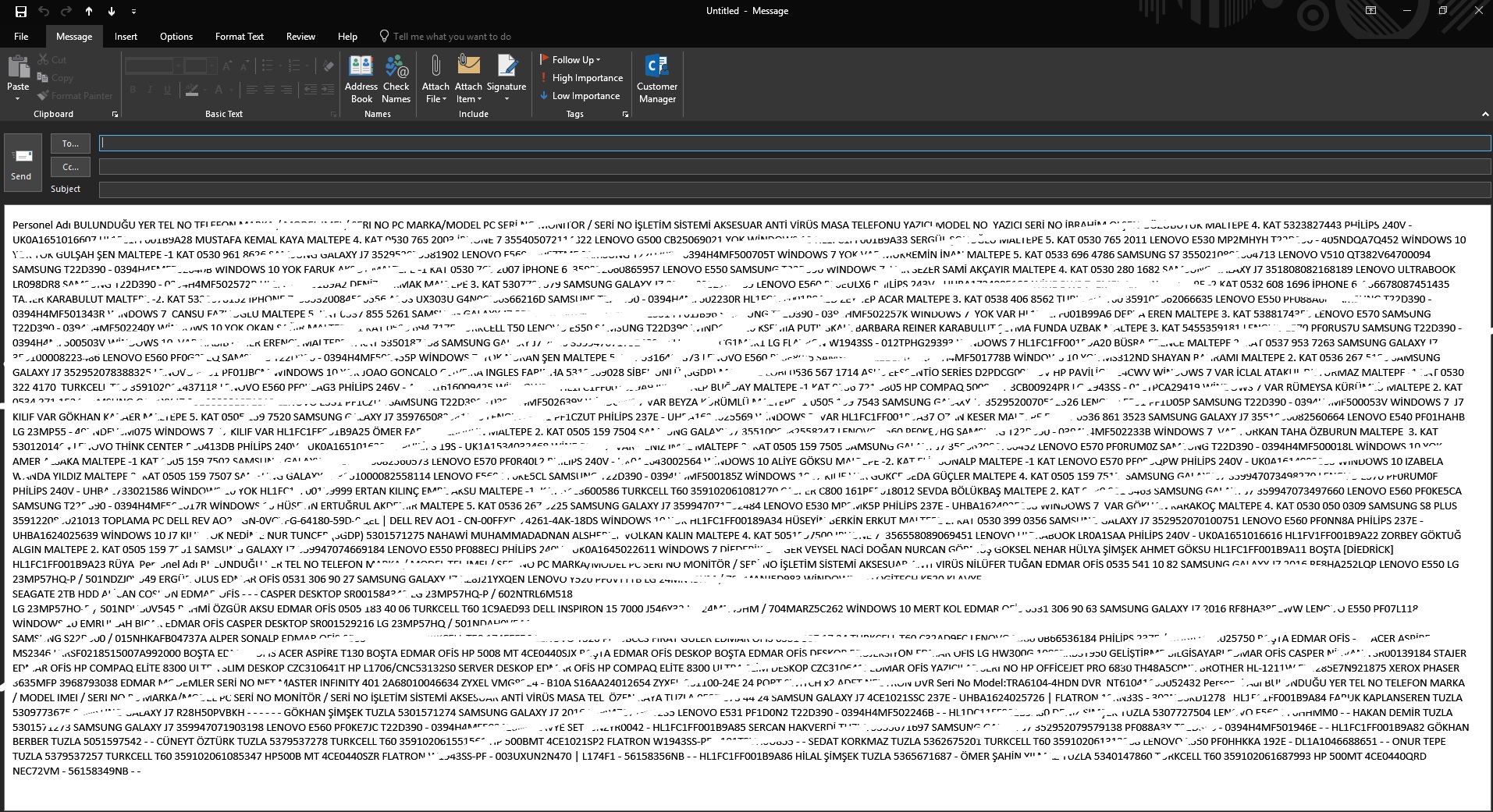Click Check Names icon
This screenshot has height=812, width=1493.
(396, 79)
